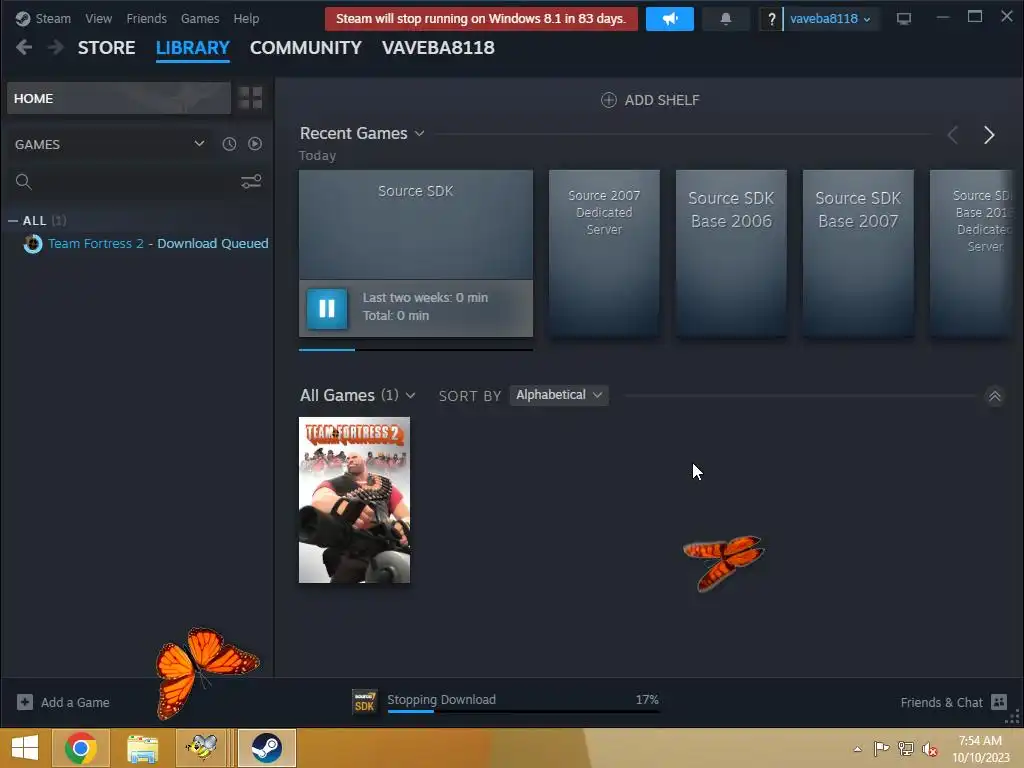Open the Help menu
Viewport: 1024px width, 768px height.
(246, 18)
